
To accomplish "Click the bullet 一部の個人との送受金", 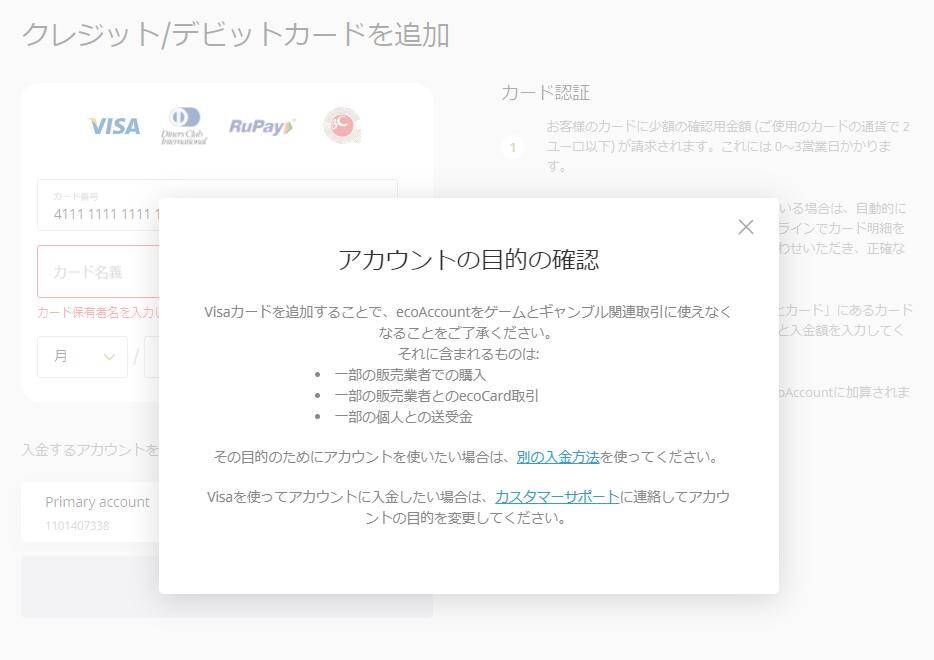I will 403,417.
